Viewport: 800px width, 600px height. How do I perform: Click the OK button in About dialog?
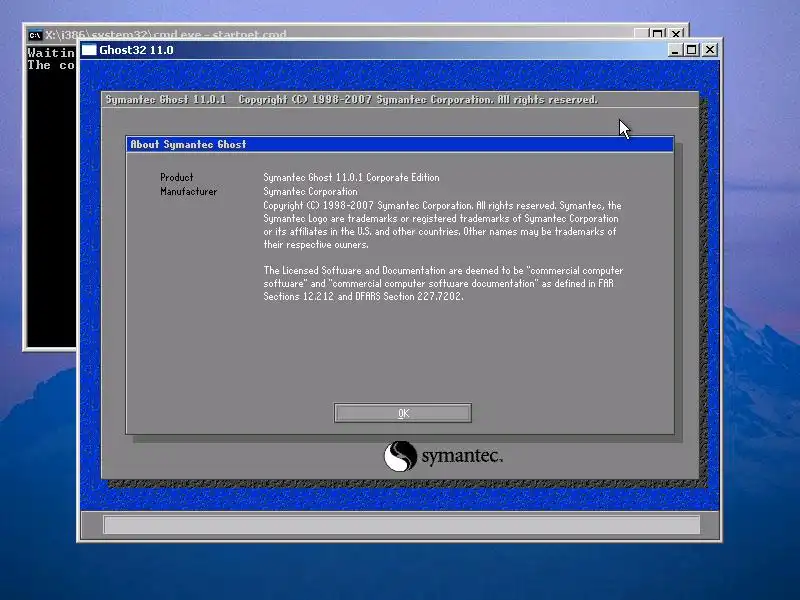(403, 413)
